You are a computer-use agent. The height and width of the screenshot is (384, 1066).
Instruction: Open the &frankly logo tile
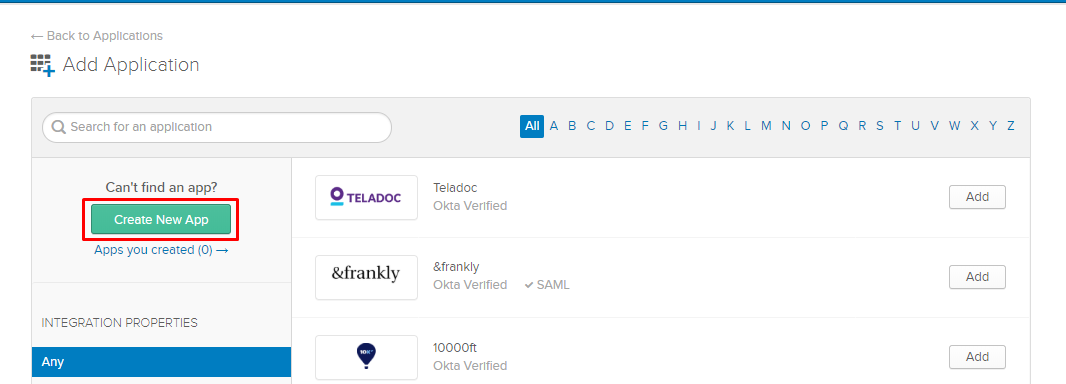366,277
